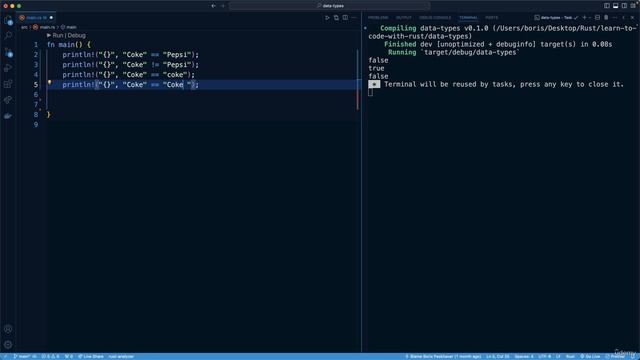Image resolution: width=640 pixels, height=360 pixels.
Task: Kill terminal with trash icon
Action: 606,18
